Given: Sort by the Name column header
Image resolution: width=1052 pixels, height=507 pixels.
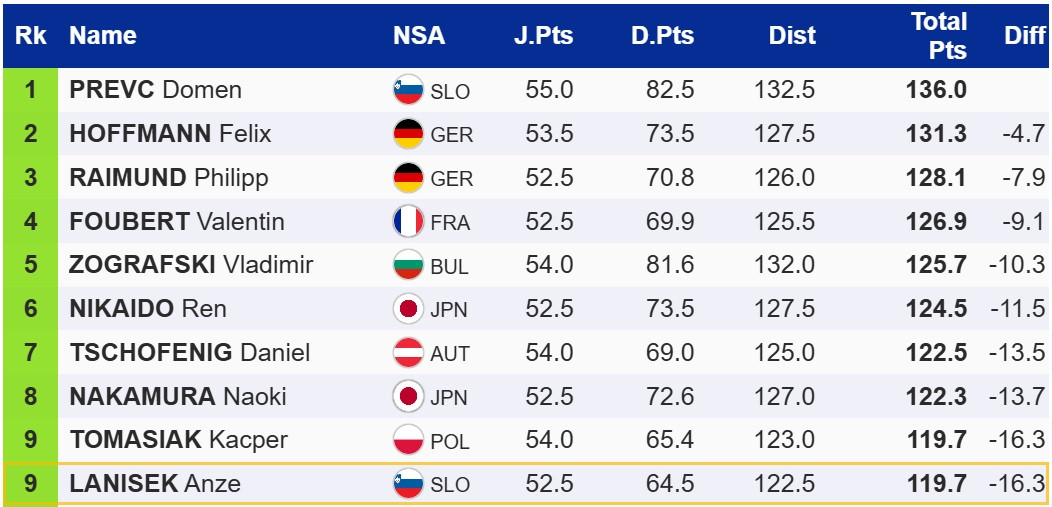Looking at the screenshot, I should 103,36.
